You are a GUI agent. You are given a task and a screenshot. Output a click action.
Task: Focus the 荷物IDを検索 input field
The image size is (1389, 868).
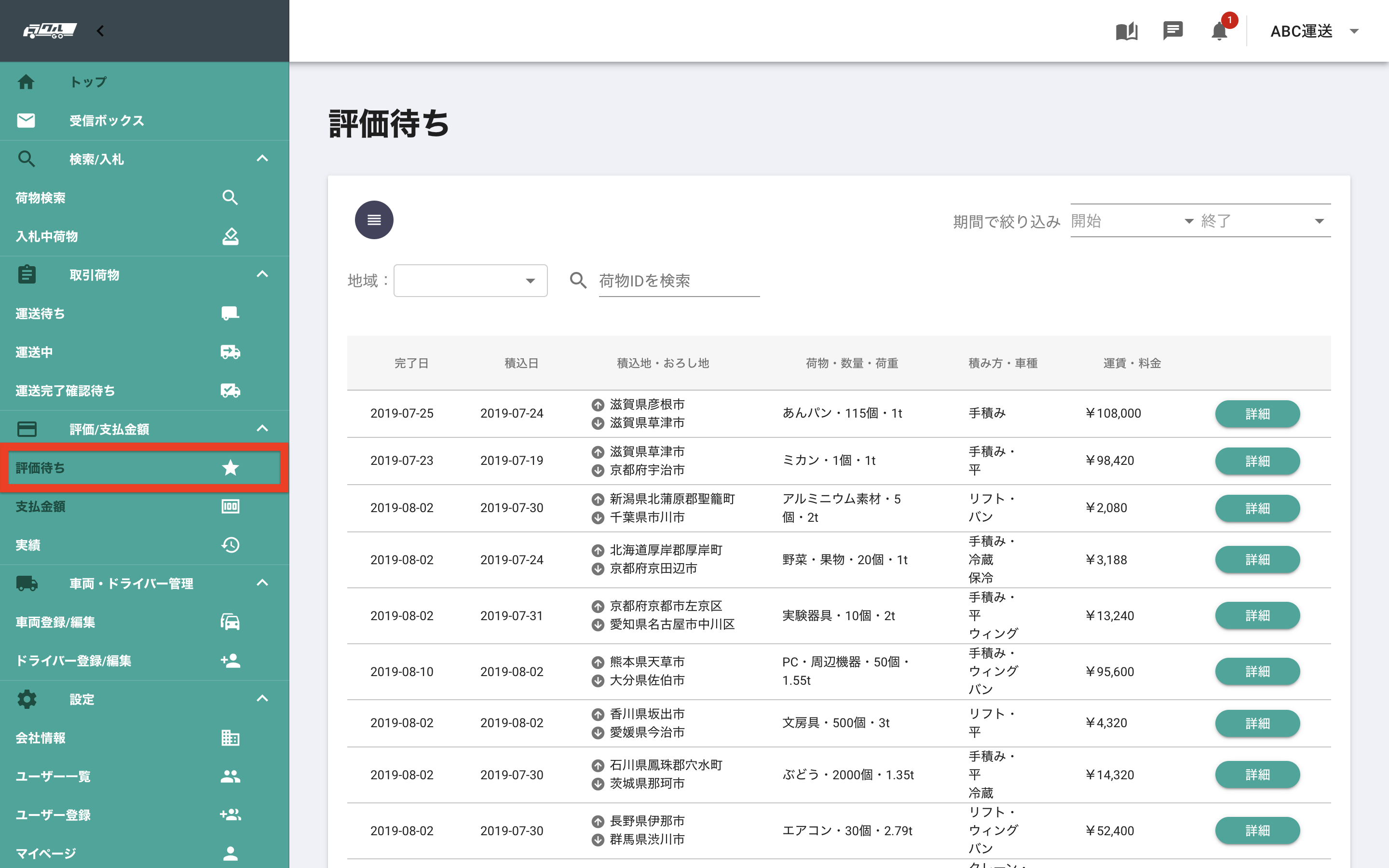679,280
